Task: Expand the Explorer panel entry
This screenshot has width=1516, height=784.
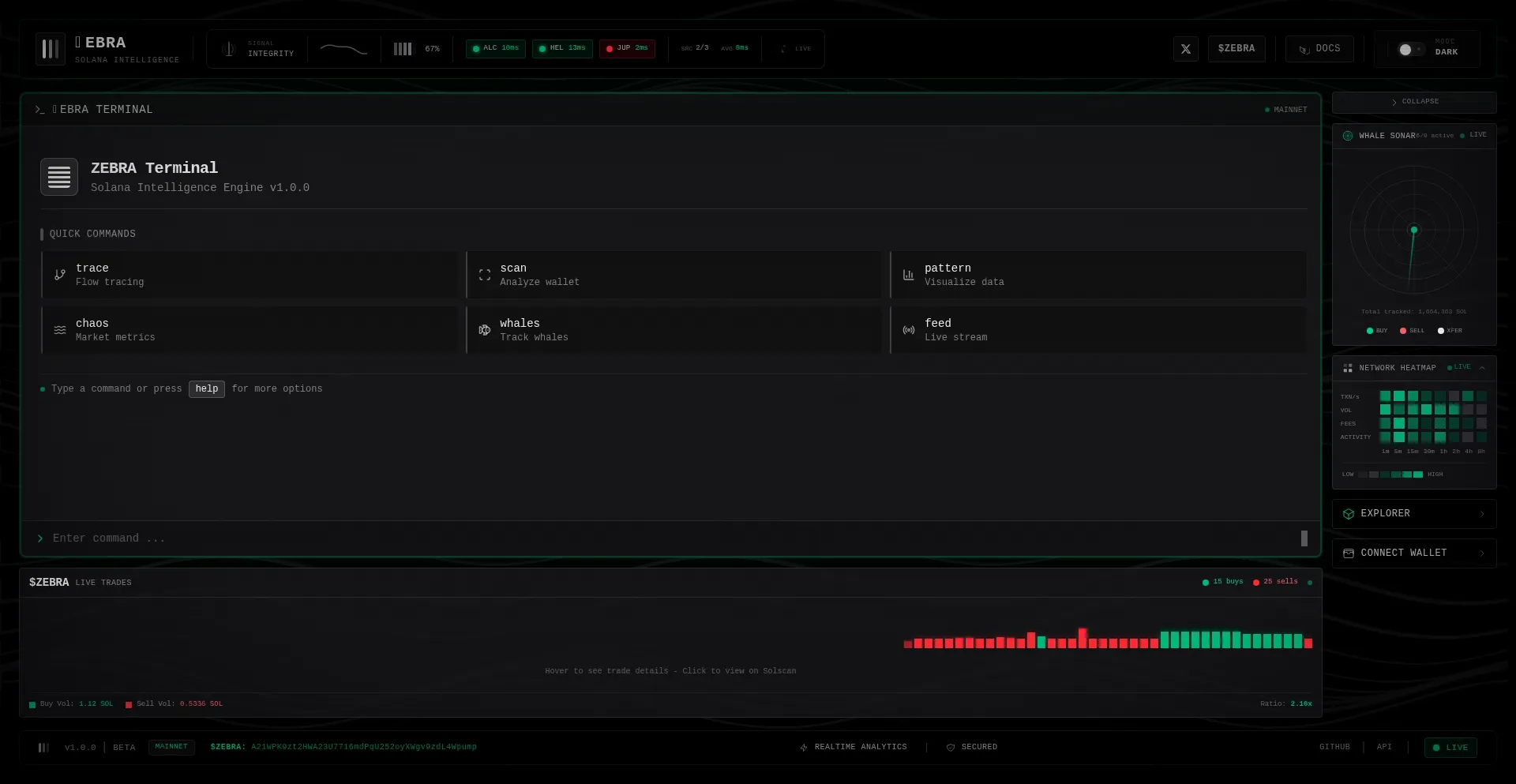Action: pos(1414,514)
